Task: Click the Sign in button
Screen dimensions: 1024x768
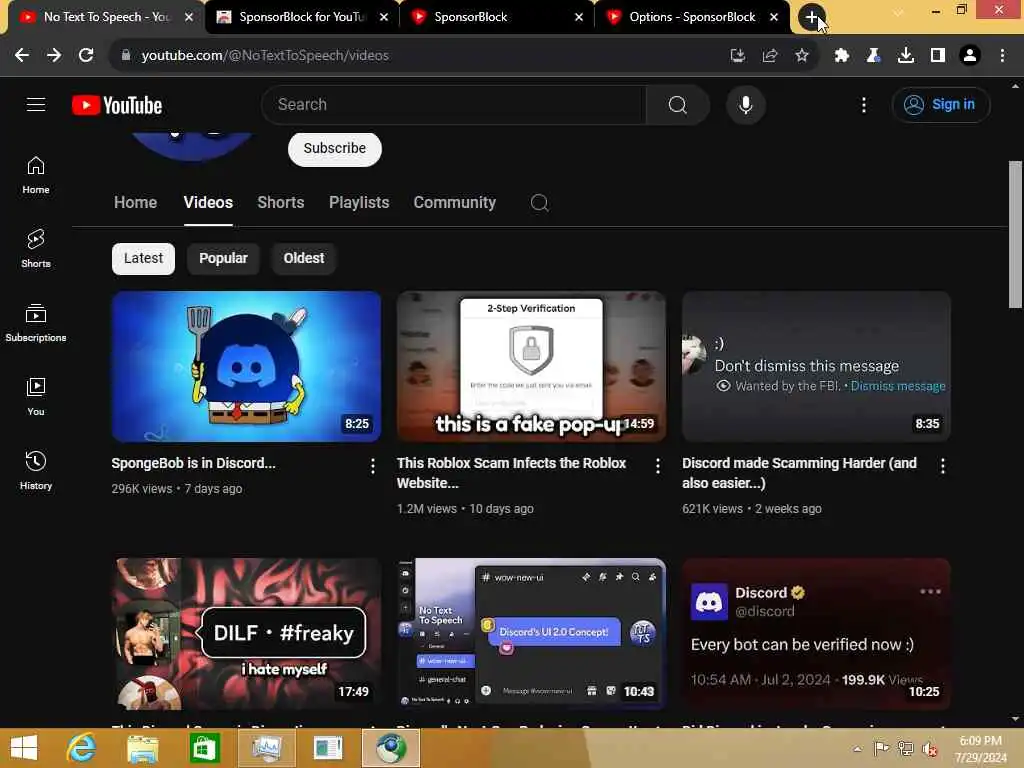Action: pos(940,104)
